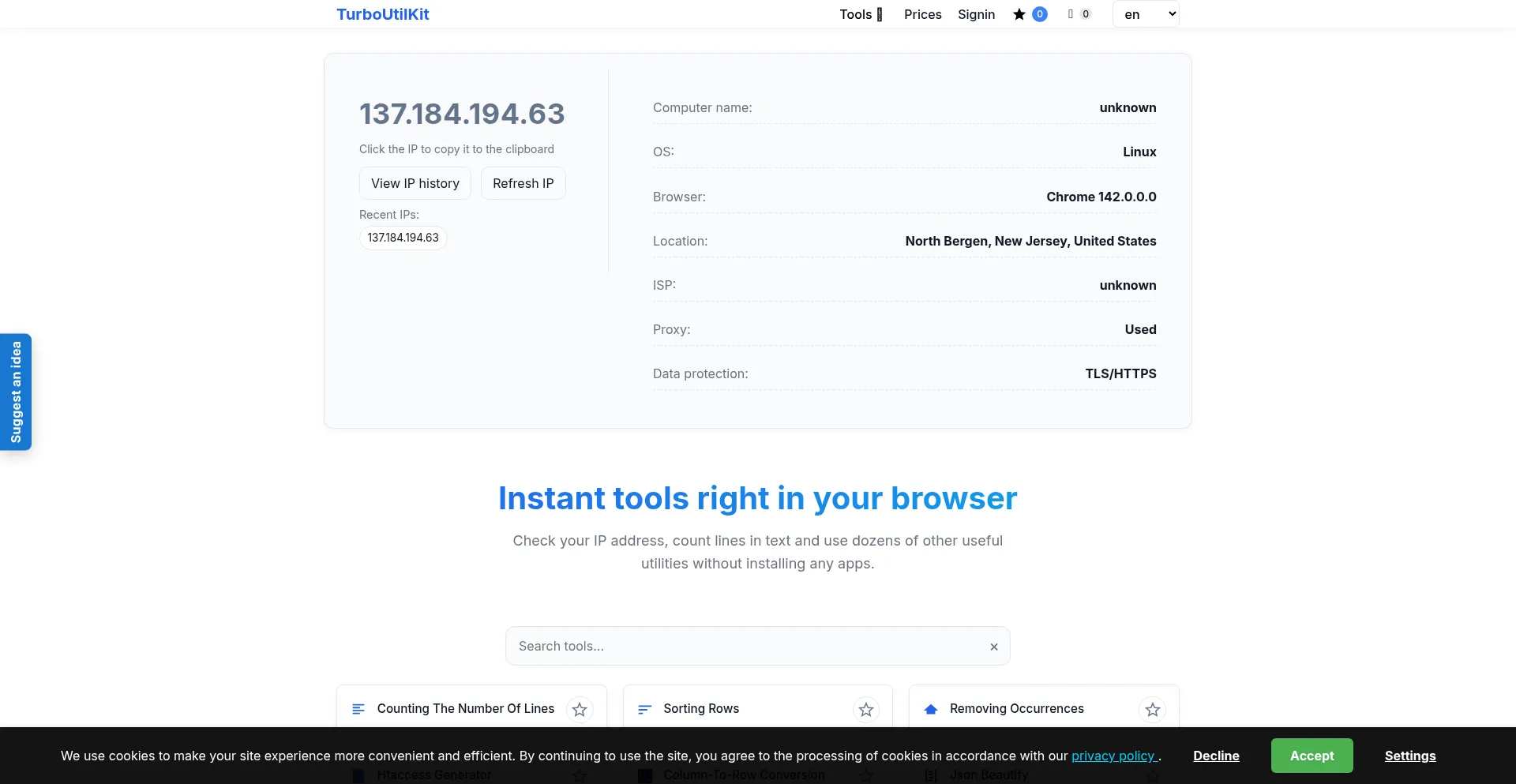
Task: Open the language selector showing en
Action: point(1145,13)
